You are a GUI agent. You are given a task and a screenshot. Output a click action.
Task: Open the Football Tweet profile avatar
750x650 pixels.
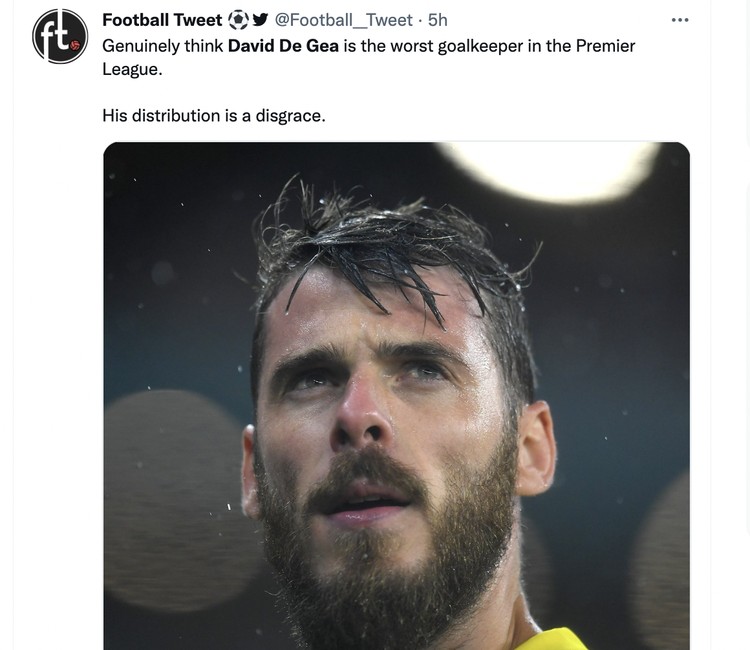[58, 37]
